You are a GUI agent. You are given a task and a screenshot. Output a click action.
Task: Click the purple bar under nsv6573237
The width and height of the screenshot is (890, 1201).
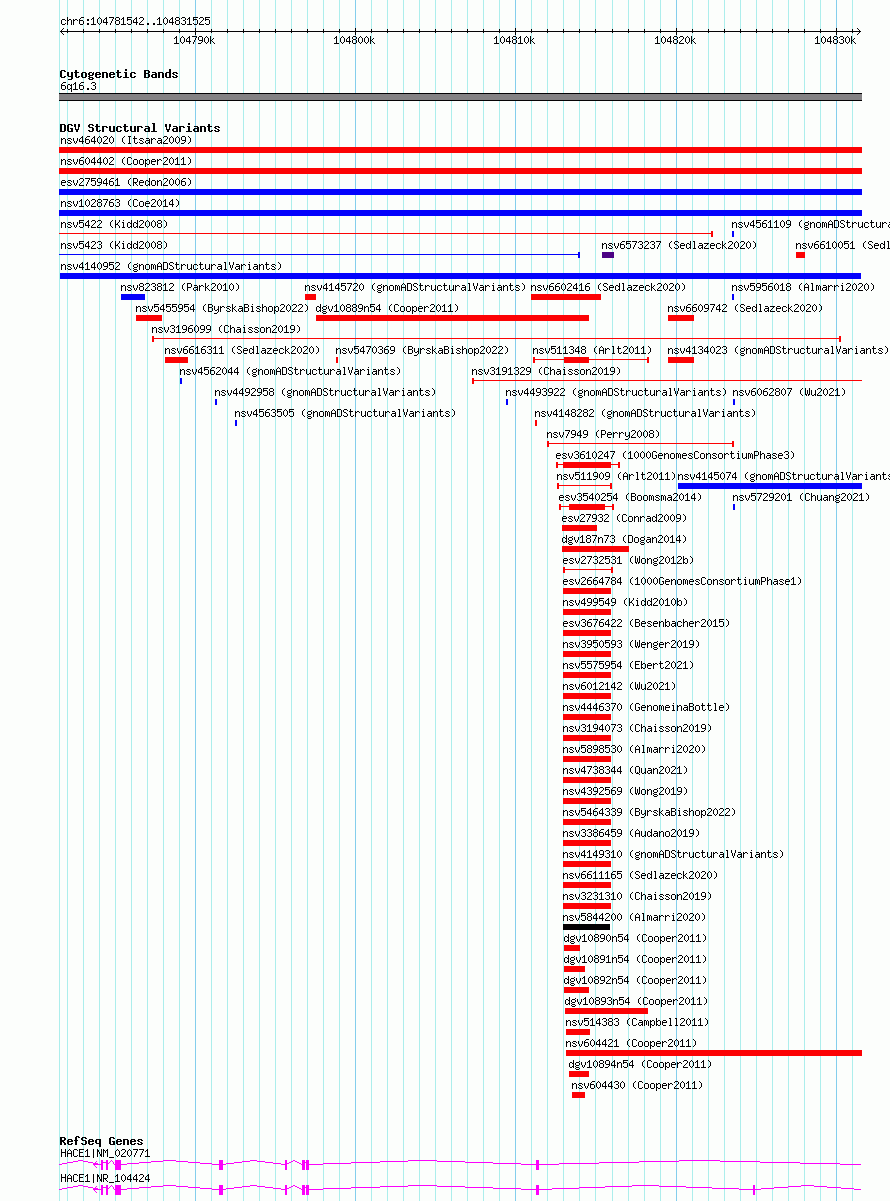pyautogui.click(x=608, y=255)
